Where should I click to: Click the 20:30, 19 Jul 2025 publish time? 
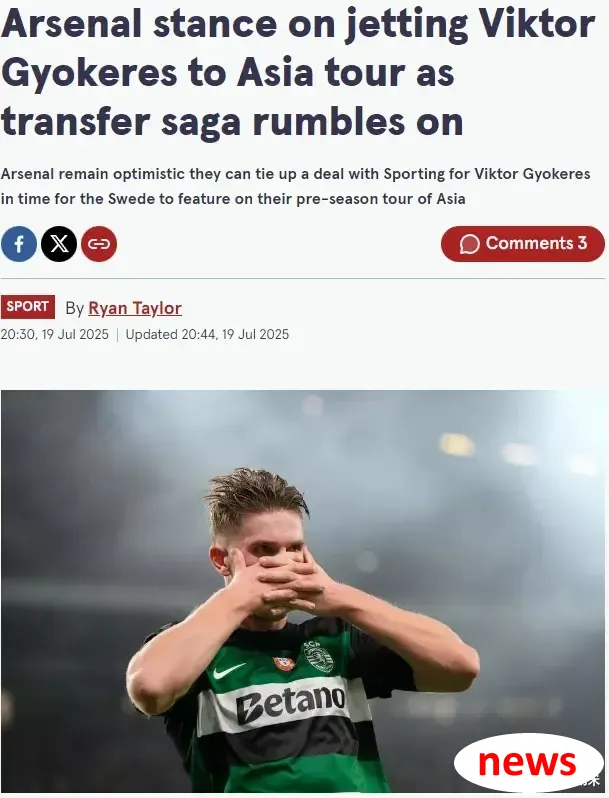(x=55, y=334)
